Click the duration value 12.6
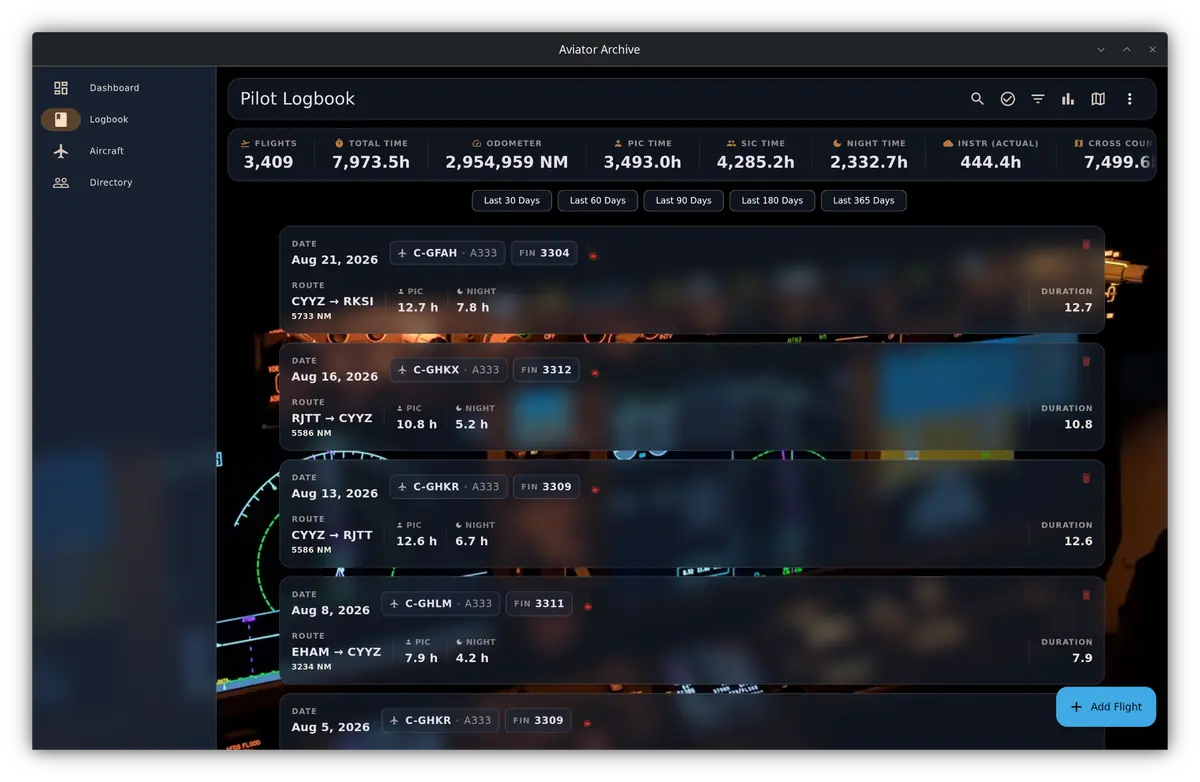Image resolution: width=1200 pixels, height=782 pixels. point(1078,542)
